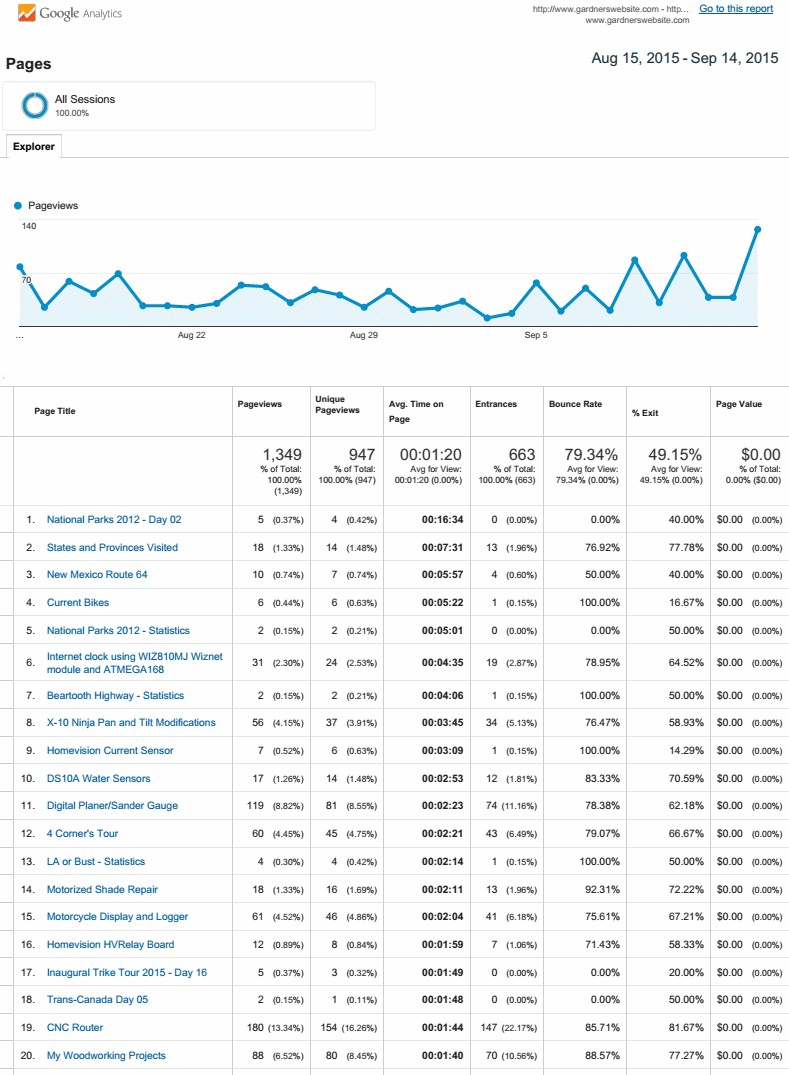Screen dimensions: 789x1075
Task: Open 'My Woodworking Projects' link
Action: tap(106, 1055)
